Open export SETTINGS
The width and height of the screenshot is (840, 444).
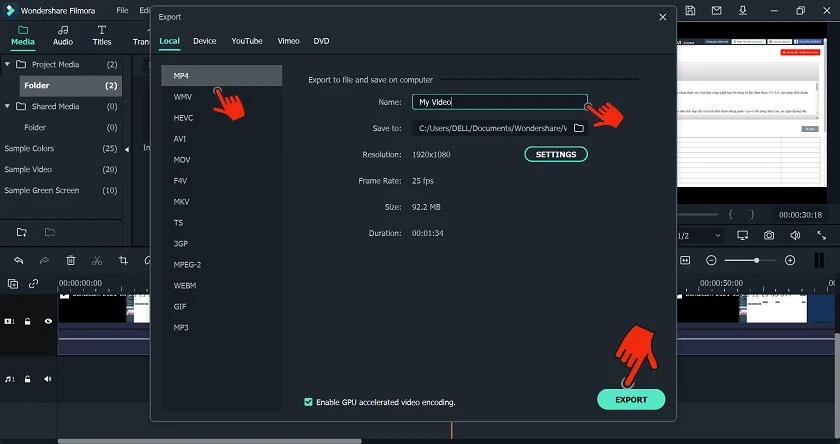pos(556,154)
